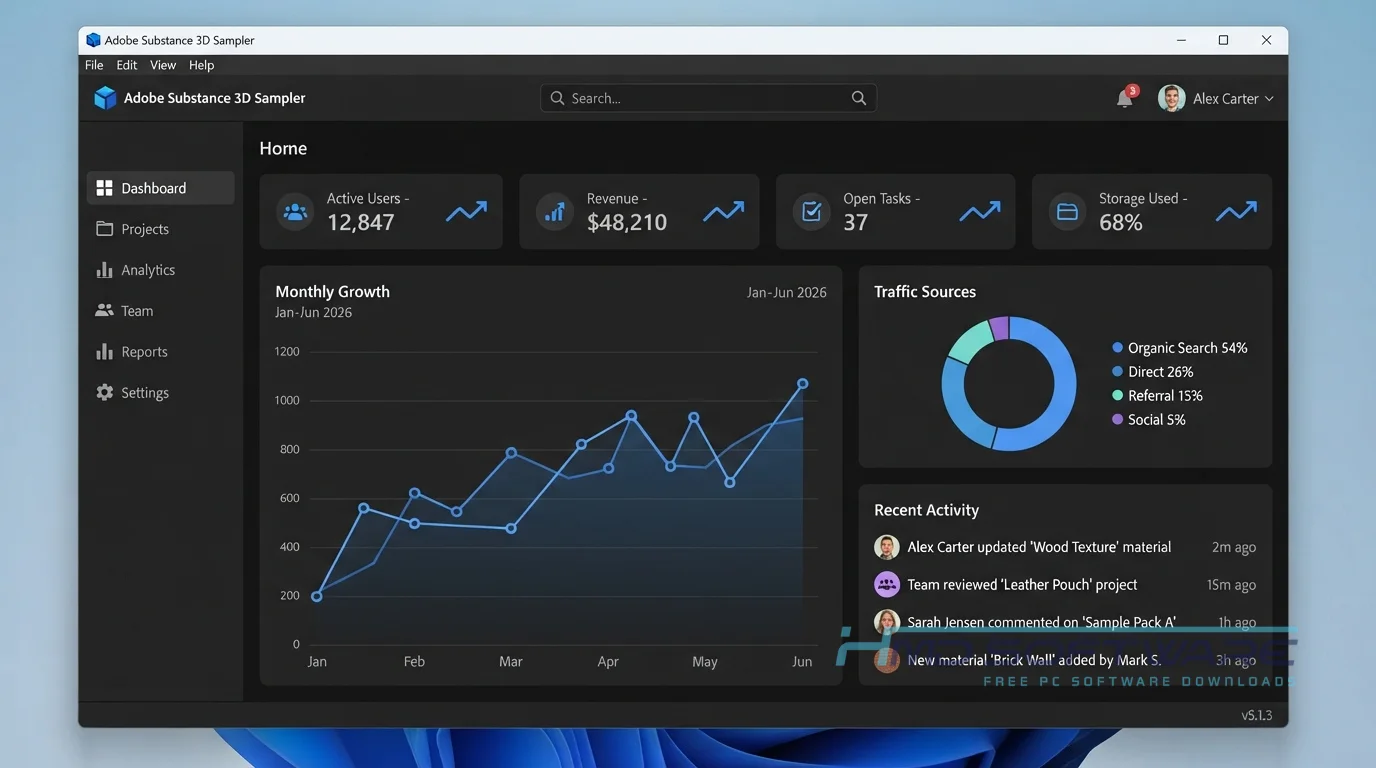The width and height of the screenshot is (1376, 768).
Task: Click Alex Carter's avatar beside Wood Texture update
Action: point(887,547)
